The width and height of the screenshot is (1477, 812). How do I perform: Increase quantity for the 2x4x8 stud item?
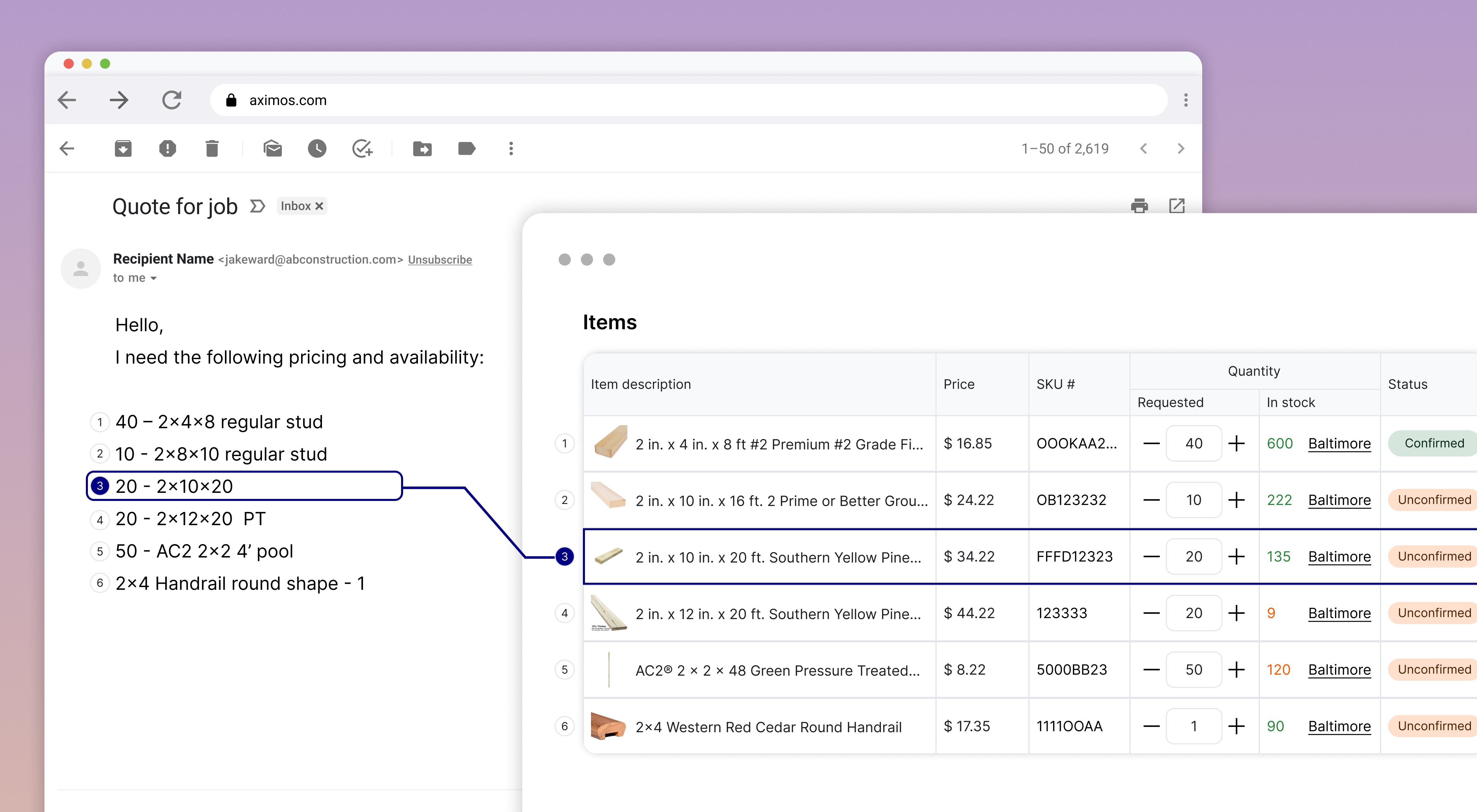[1236, 443]
